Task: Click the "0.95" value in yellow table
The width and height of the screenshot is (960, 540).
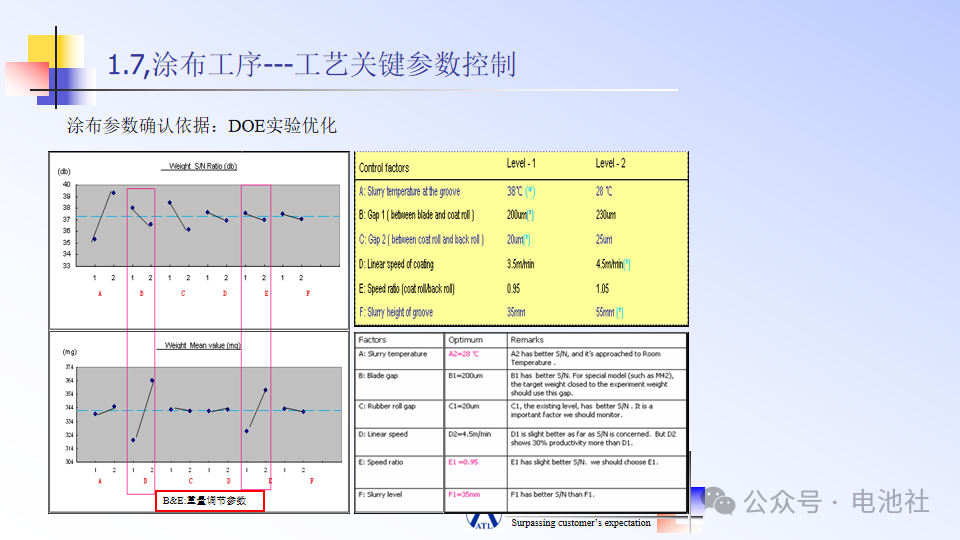Action: click(x=513, y=289)
